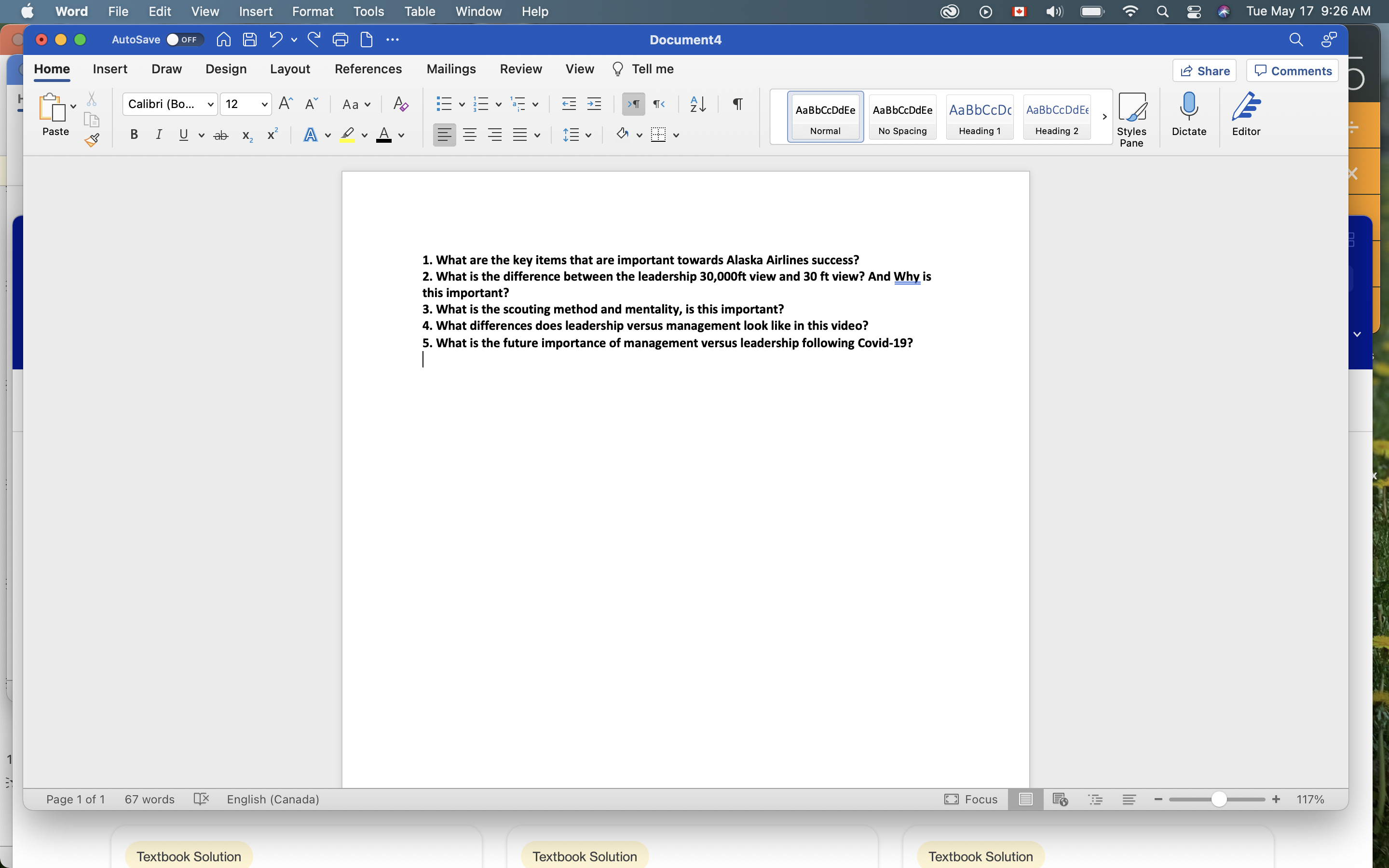Center align the selected text
Screen dimensions: 1389x868
[x=469, y=135]
